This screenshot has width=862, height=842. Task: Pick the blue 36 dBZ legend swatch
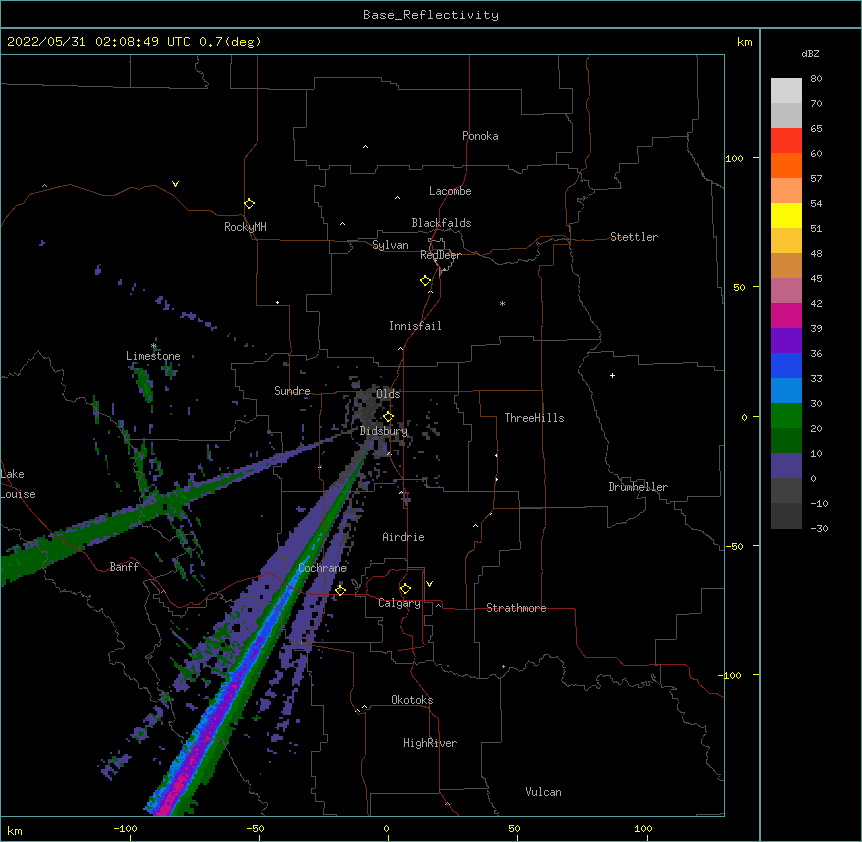pyautogui.click(x=786, y=365)
